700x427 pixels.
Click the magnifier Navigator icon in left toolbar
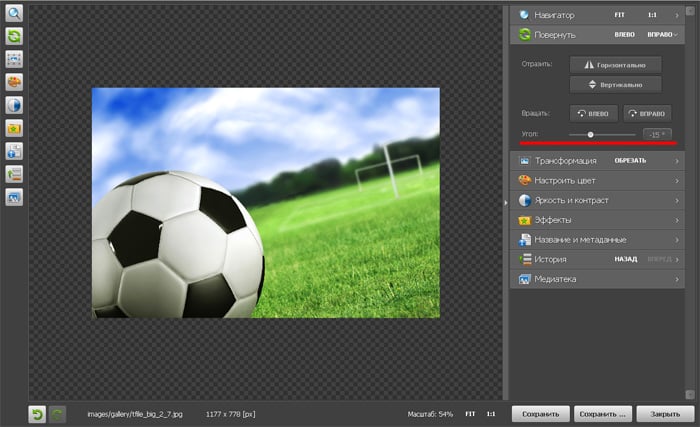14,14
